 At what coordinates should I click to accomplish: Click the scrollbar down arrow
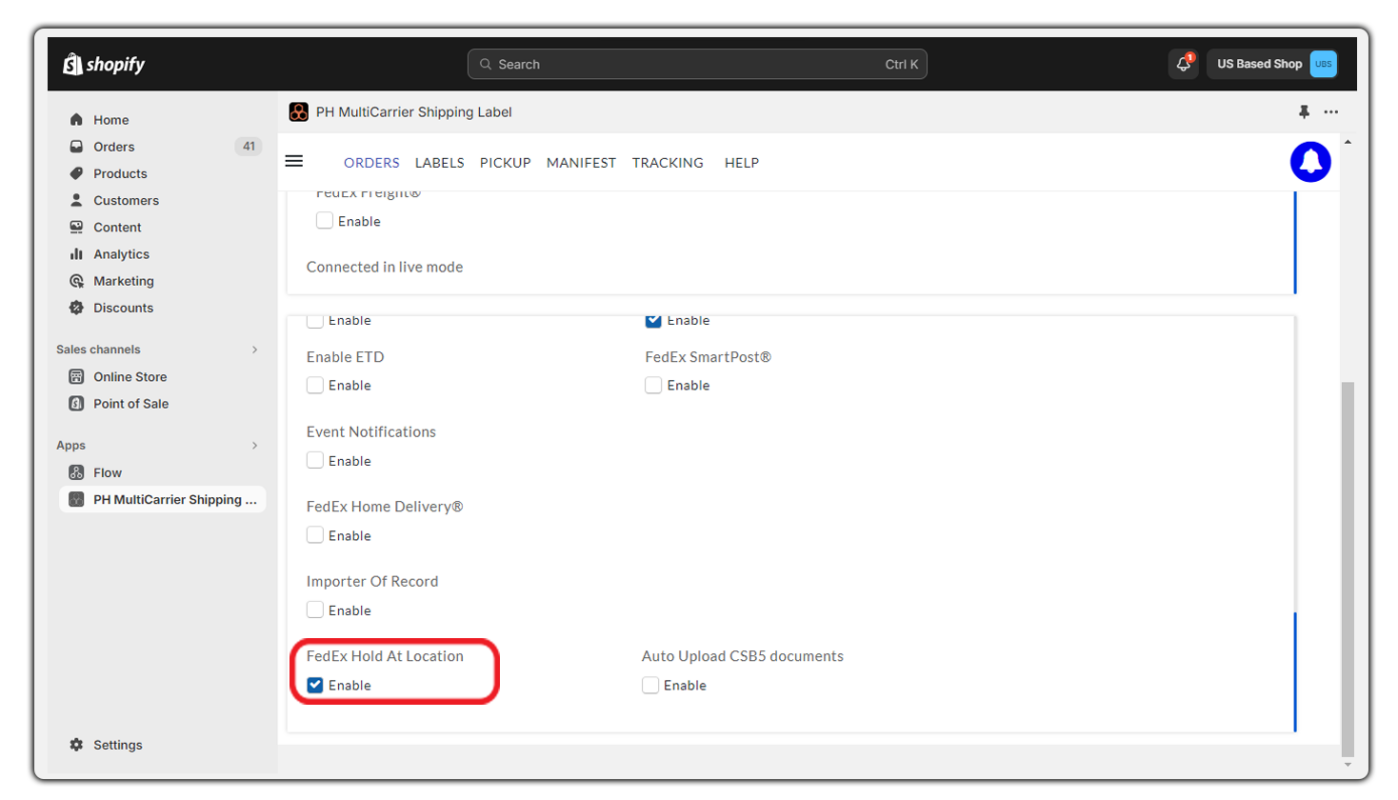pyautogui.click(x=1347, y=765)
